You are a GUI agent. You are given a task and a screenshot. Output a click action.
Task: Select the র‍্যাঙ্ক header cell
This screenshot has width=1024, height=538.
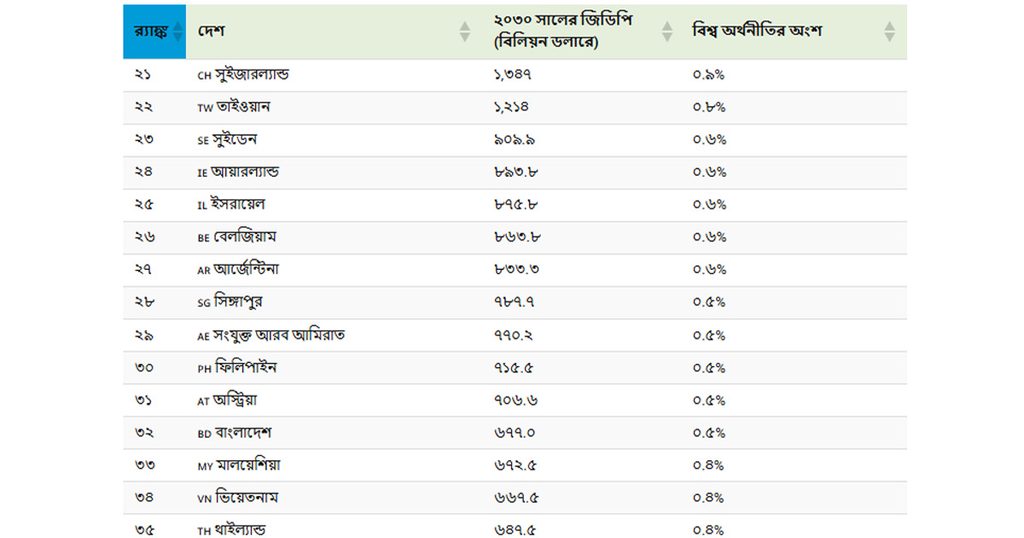[155, 31]
